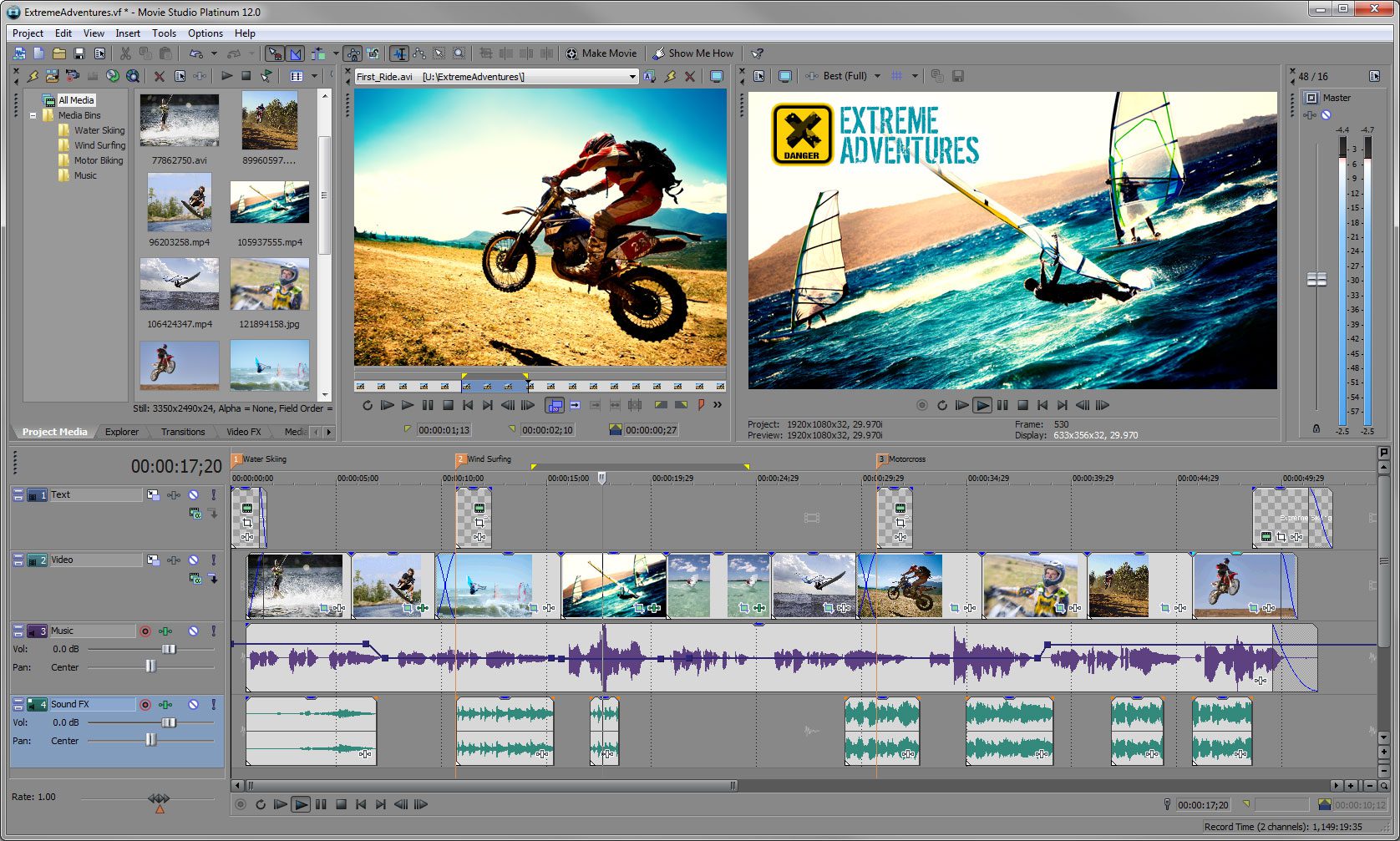Click the What's This help icon
This screenshot has height=841, width=1400.
point(757,53)
